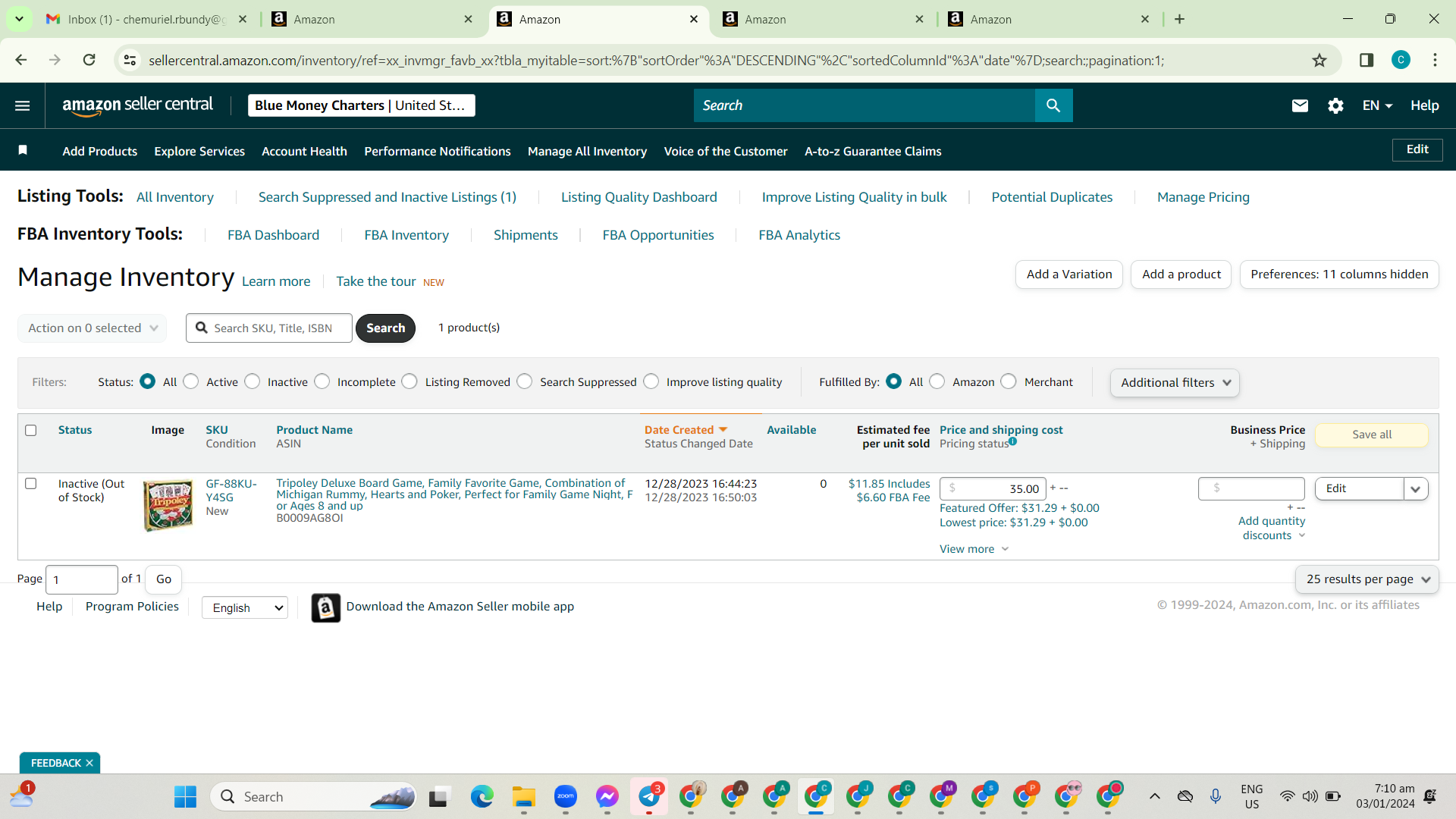
Task: Open Voice of the Customer menu item
Action: (726, 151)
